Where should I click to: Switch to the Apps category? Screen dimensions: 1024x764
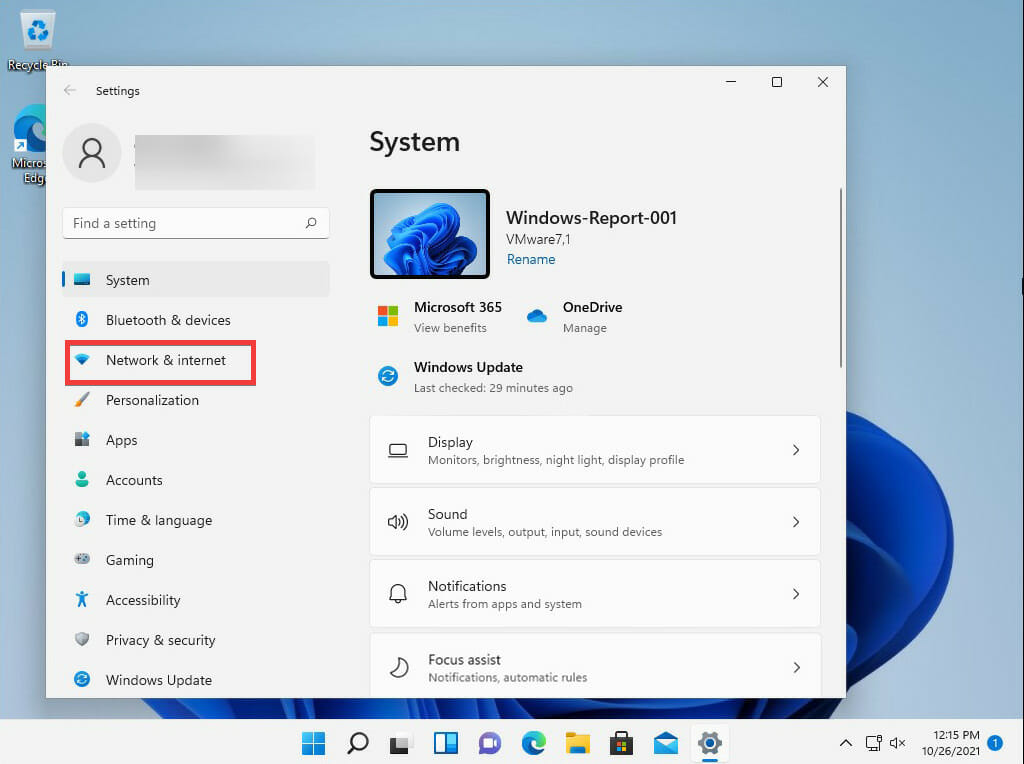pyautogui.click(x=121, y=440)
